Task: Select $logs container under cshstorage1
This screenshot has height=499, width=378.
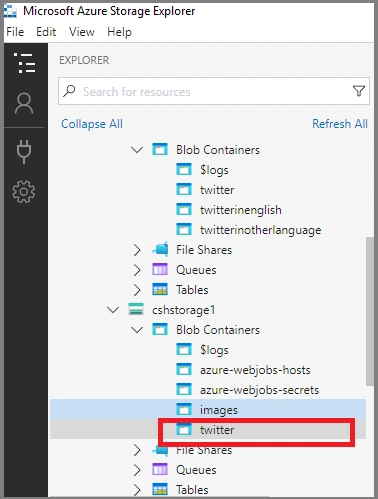Action: click(214, 350)
